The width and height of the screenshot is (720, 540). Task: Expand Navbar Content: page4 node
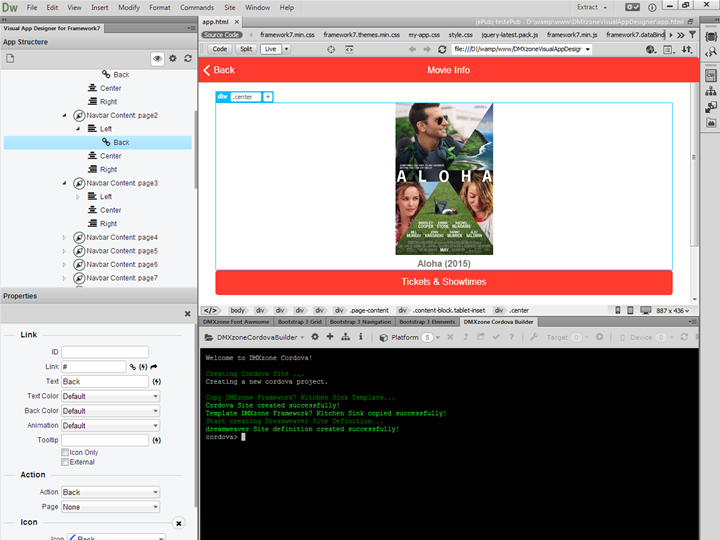(64, 238)
